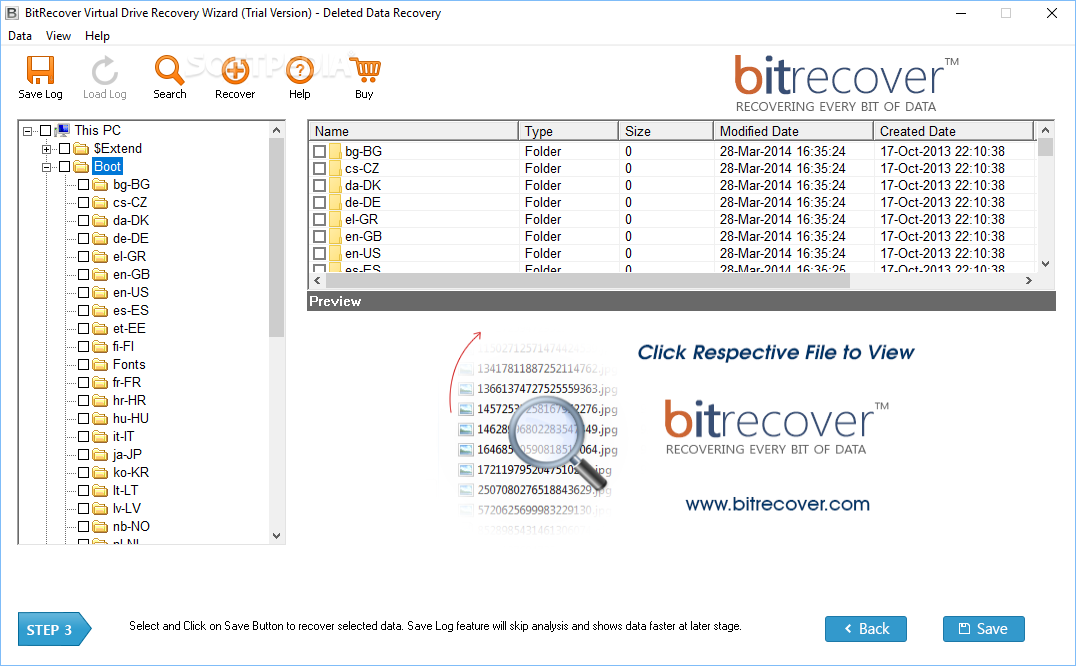Click the el-GR folder icon in file list
1076x666 pixels.
pyautogui.click(x=335, y=219)
